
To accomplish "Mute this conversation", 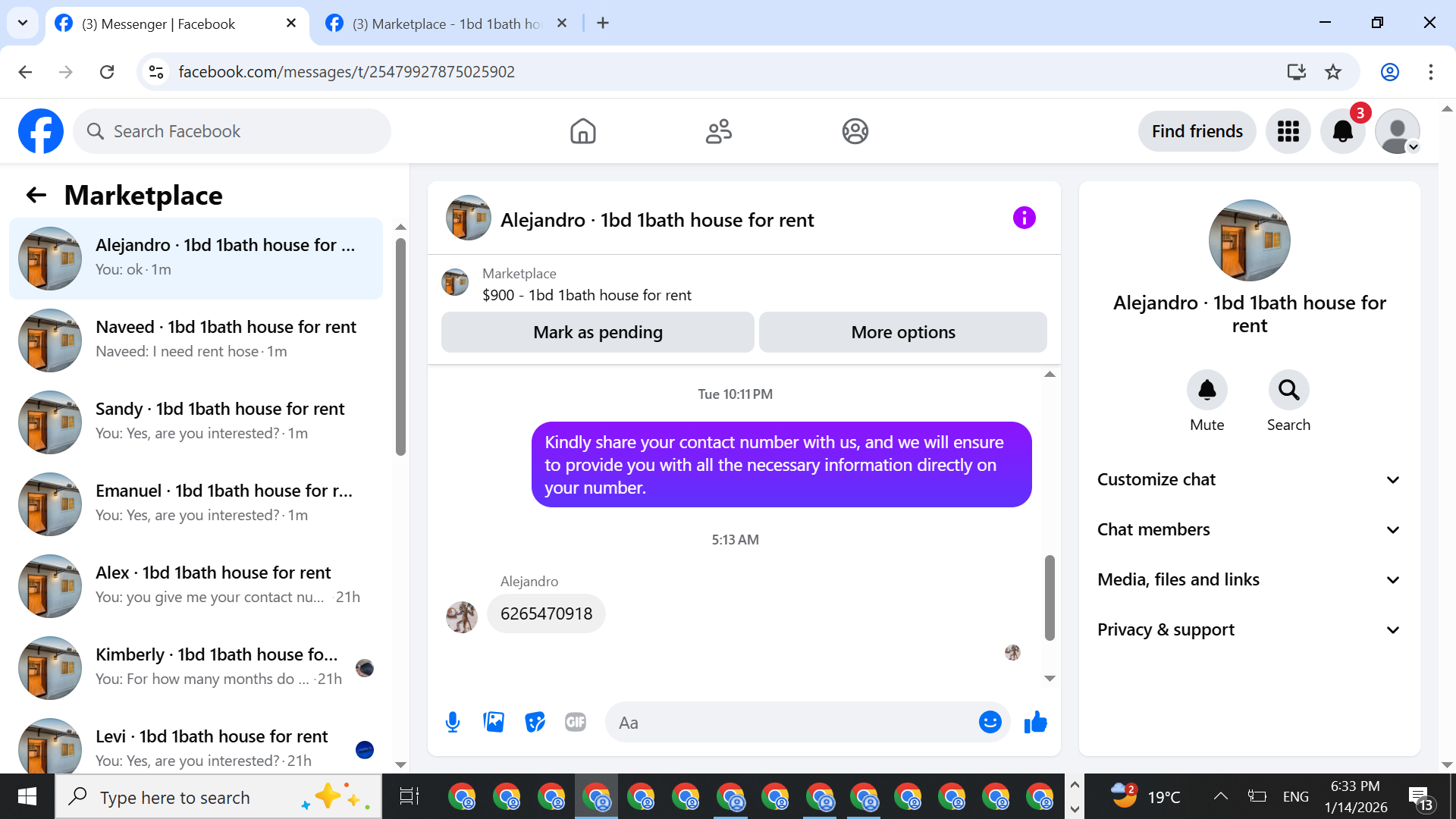I will (1207, 390).
